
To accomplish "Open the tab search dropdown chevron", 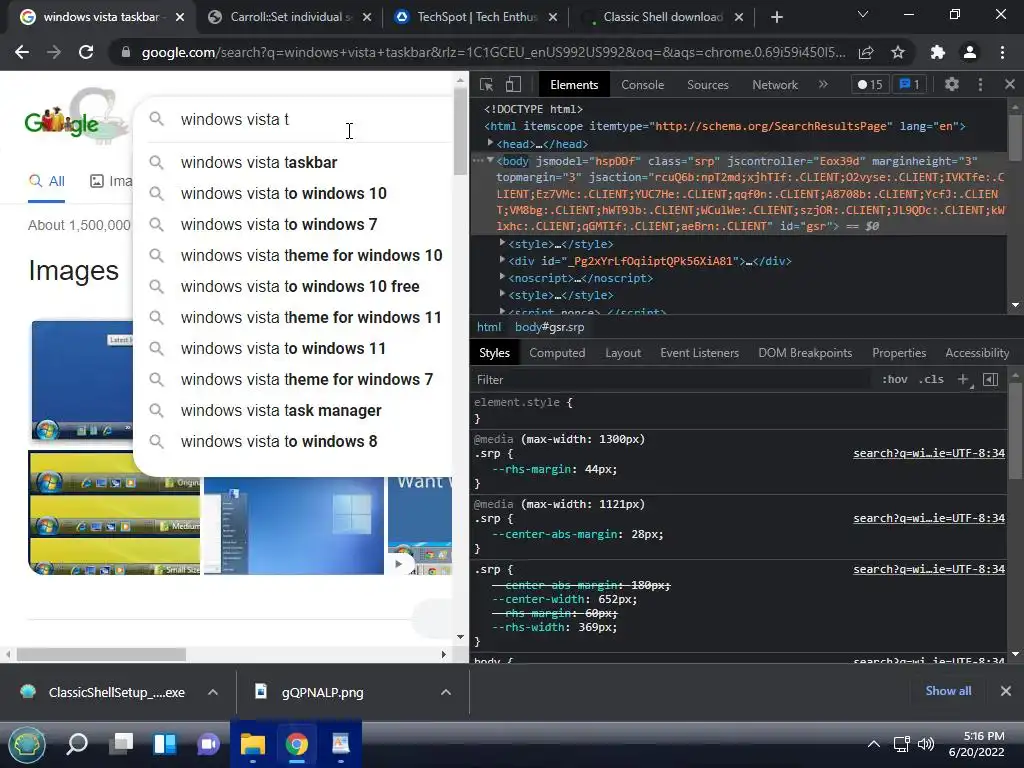I will [x=863, y=14].
